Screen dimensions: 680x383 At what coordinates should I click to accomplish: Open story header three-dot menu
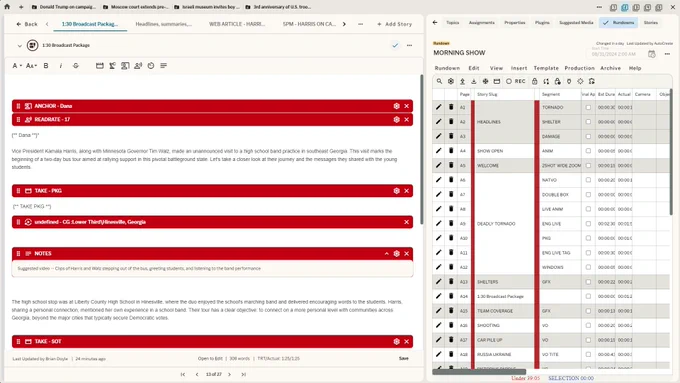[409, 46]
